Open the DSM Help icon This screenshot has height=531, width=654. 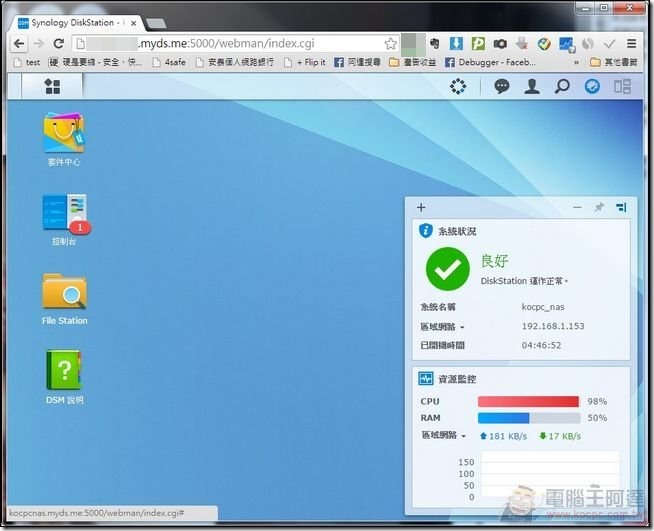64,369
